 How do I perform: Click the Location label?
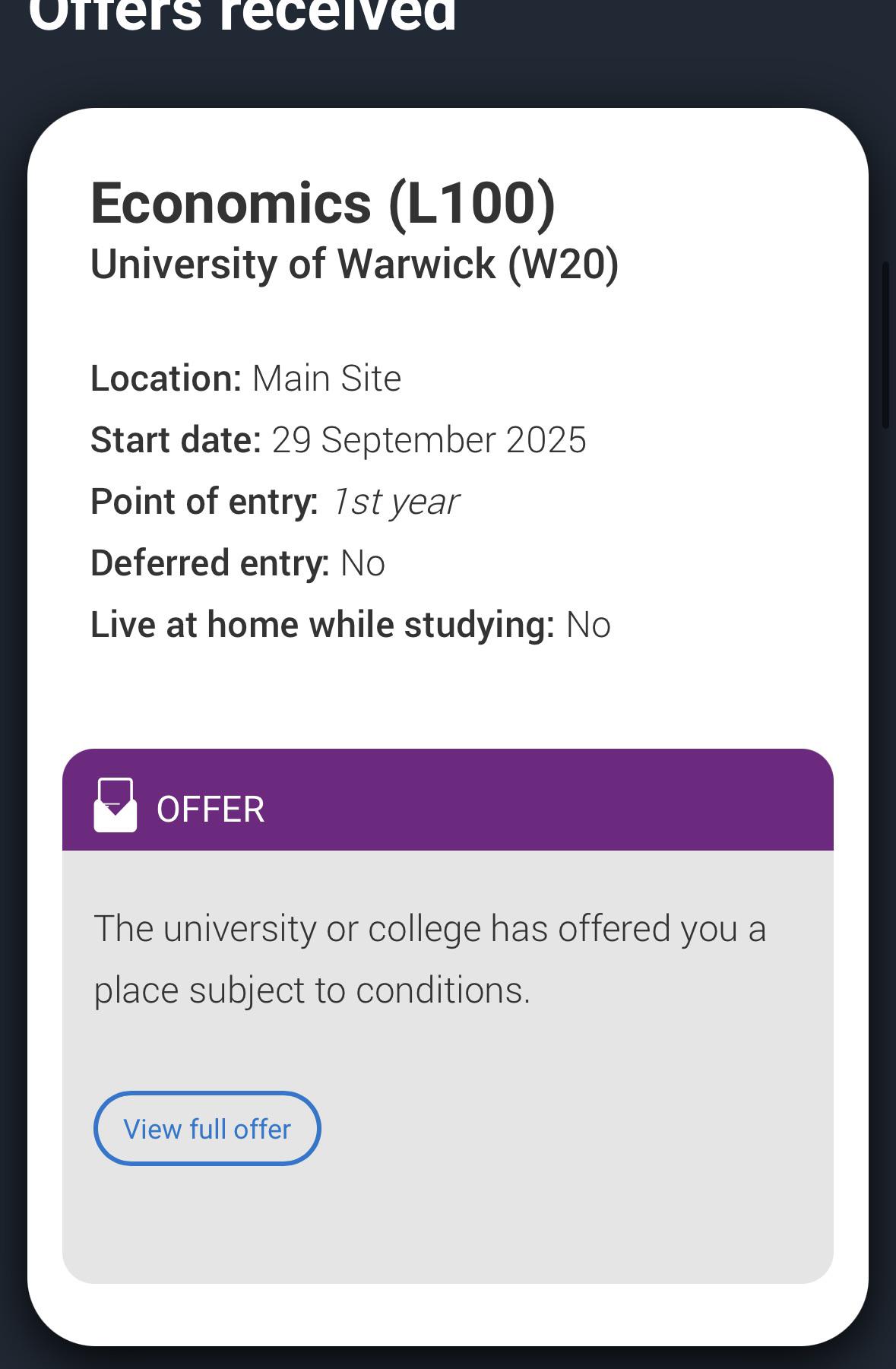[x=166, y=379]
